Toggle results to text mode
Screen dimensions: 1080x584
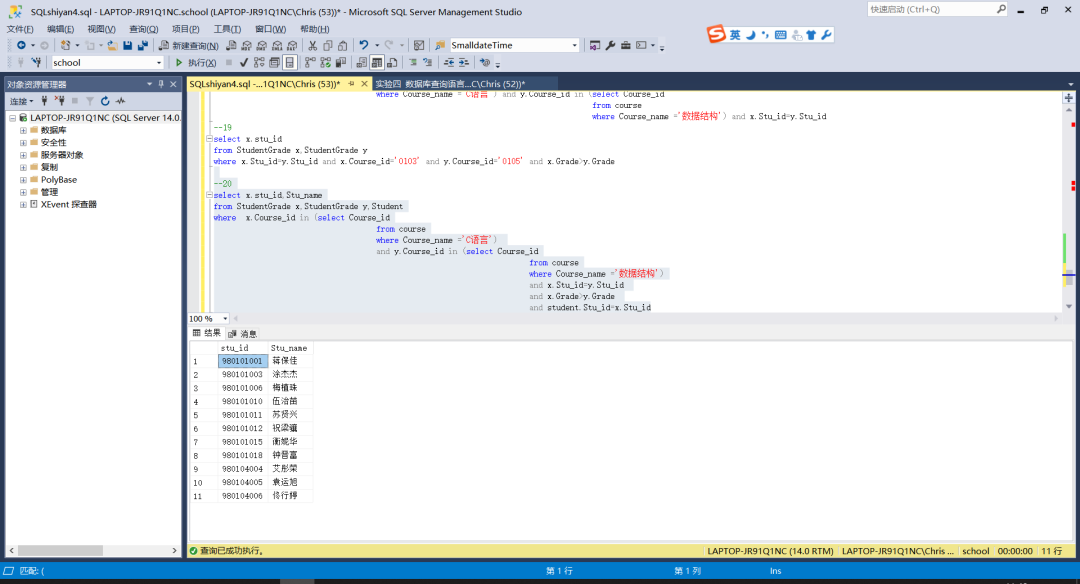pyautogui.click(x=362, y=63)
